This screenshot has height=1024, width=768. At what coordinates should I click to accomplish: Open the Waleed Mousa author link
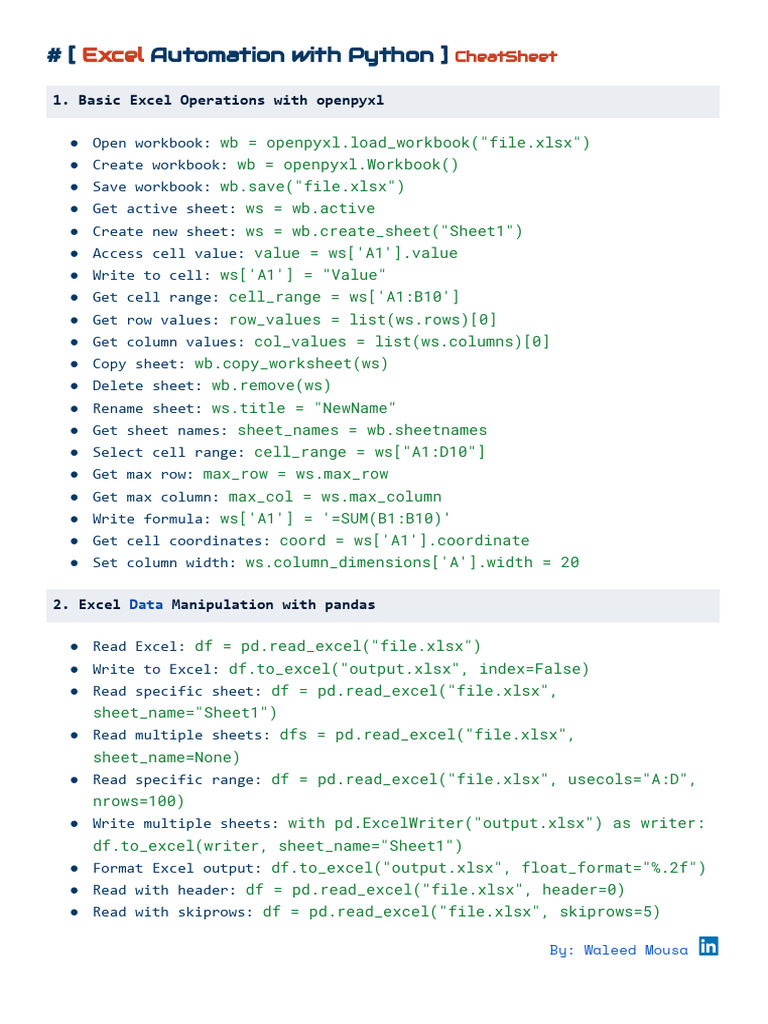(618, 950)
